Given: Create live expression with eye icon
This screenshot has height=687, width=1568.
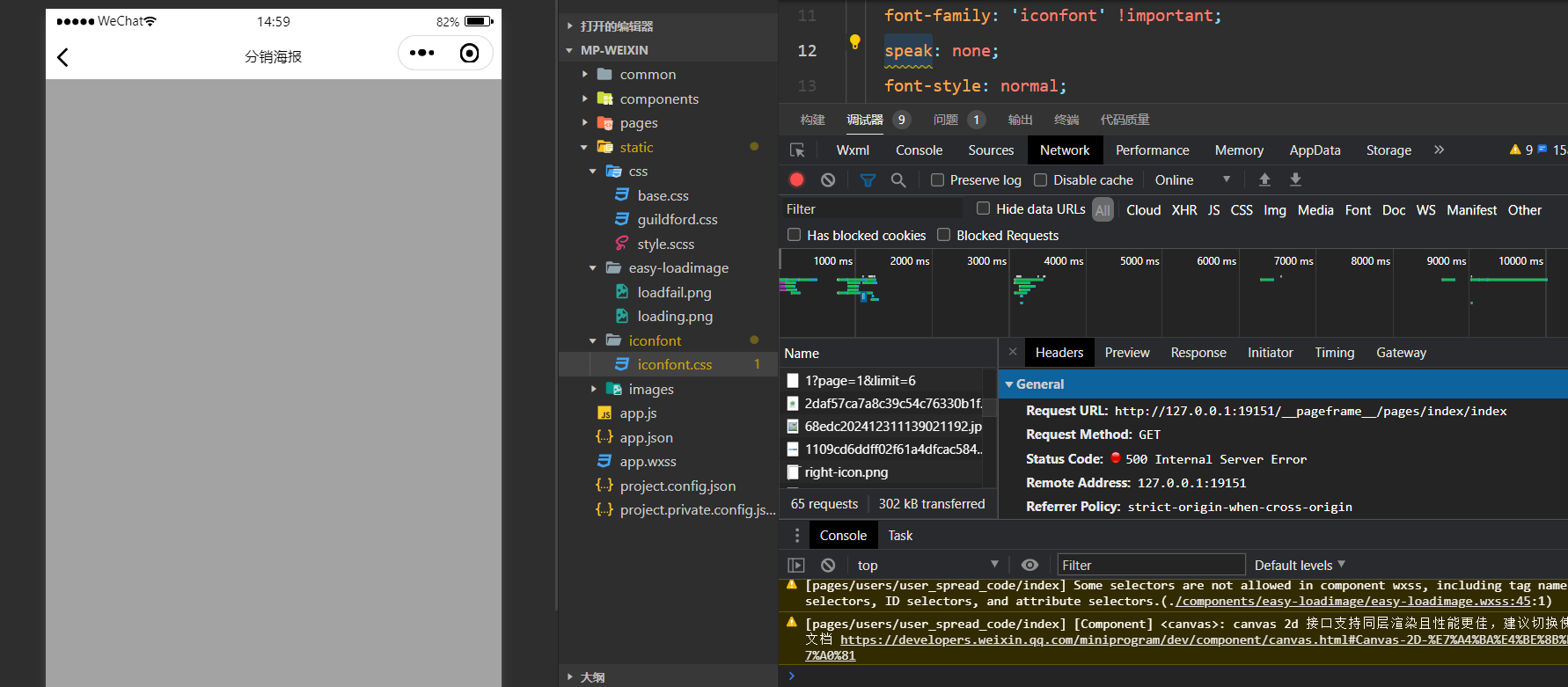Looking at the screenshot, I should tap(1029, 566).
